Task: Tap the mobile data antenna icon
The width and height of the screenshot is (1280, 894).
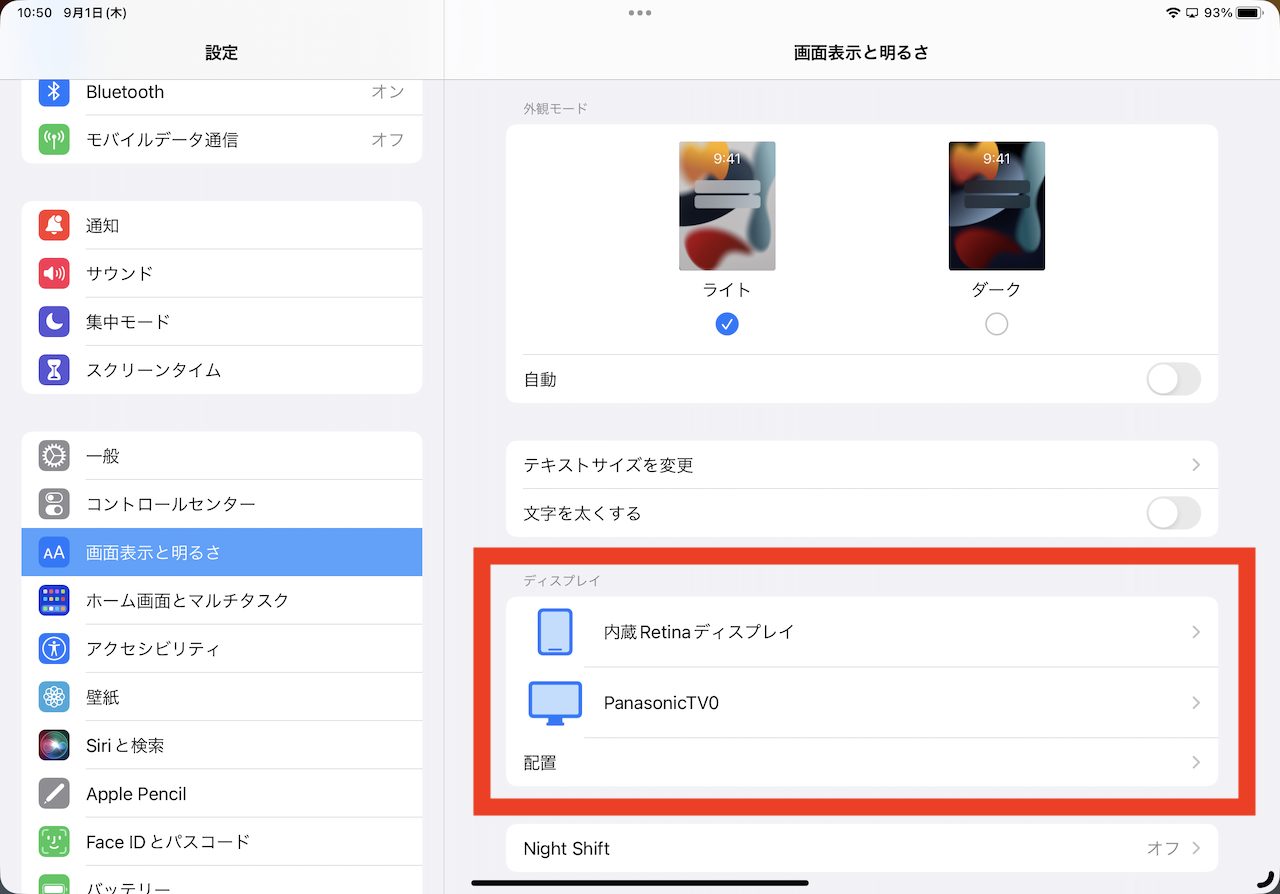Action: coord(54,140)
